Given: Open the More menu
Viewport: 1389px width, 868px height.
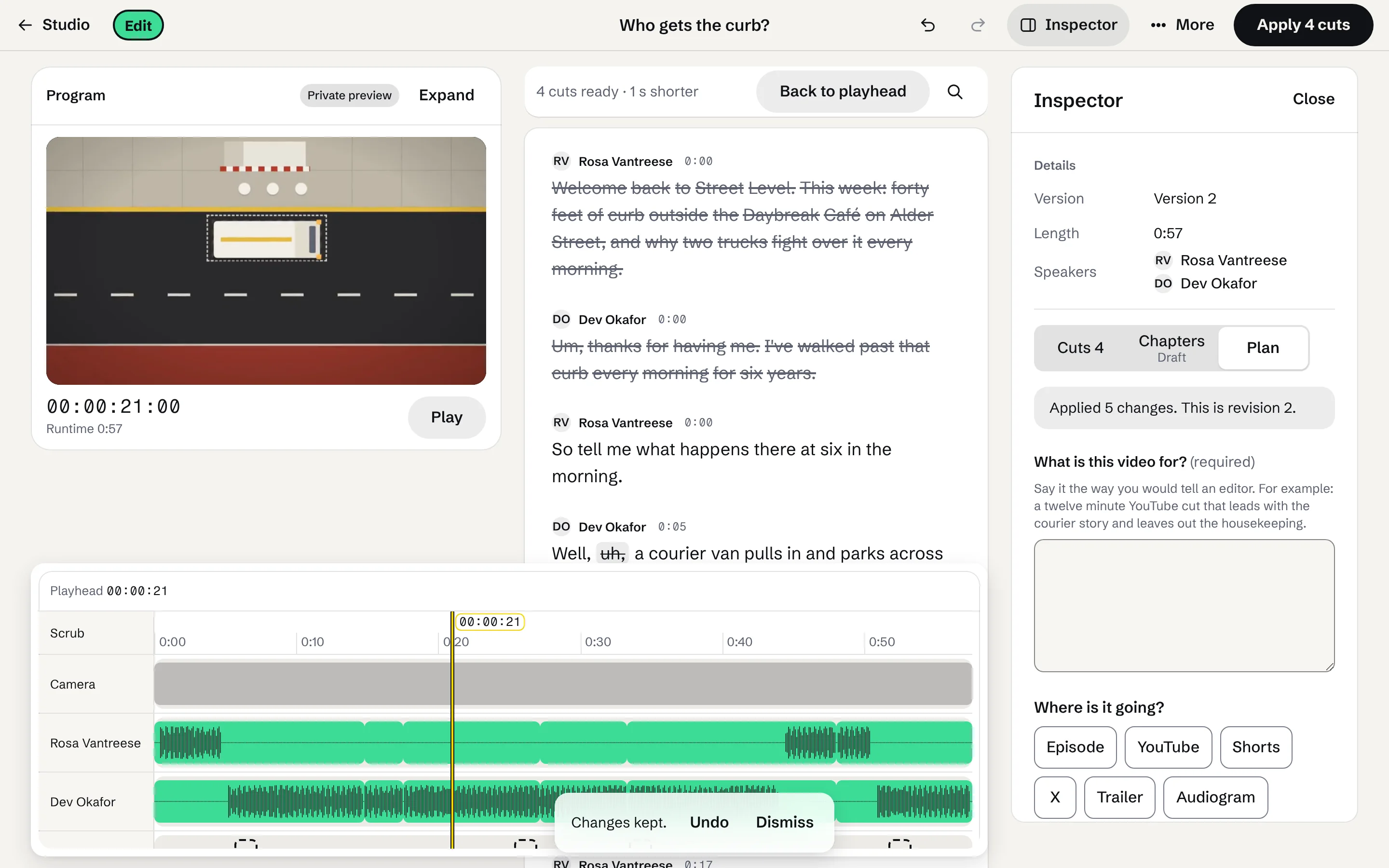Looking at the screenshot, I should pyautogui.click(x=1182, y=25).
